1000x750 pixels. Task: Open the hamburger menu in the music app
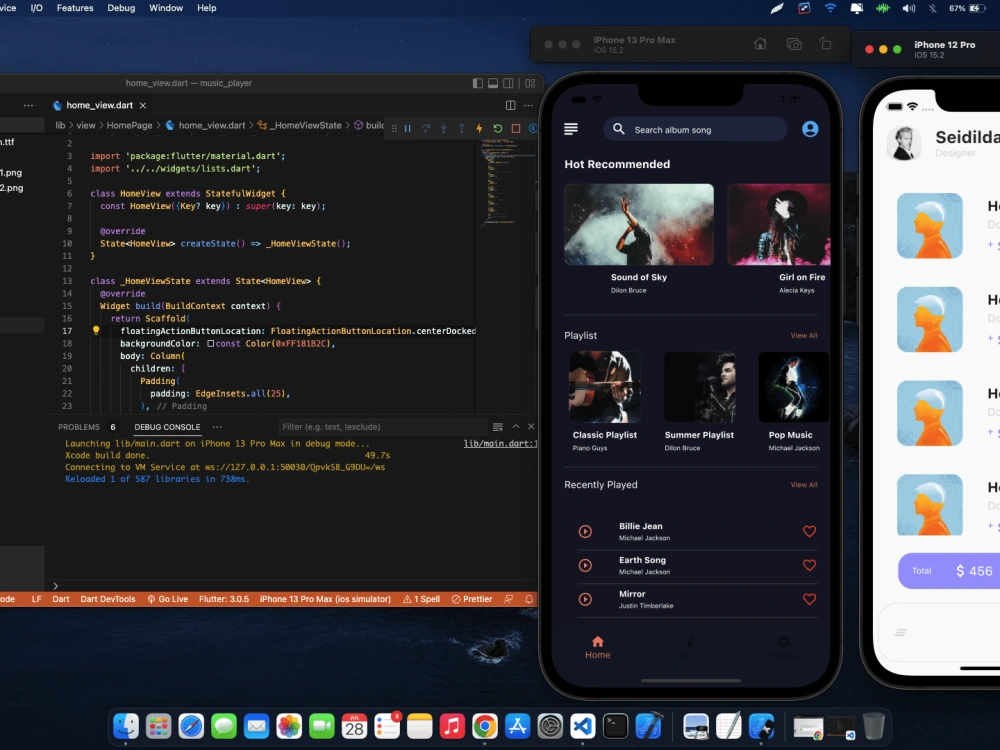(571, 128)
